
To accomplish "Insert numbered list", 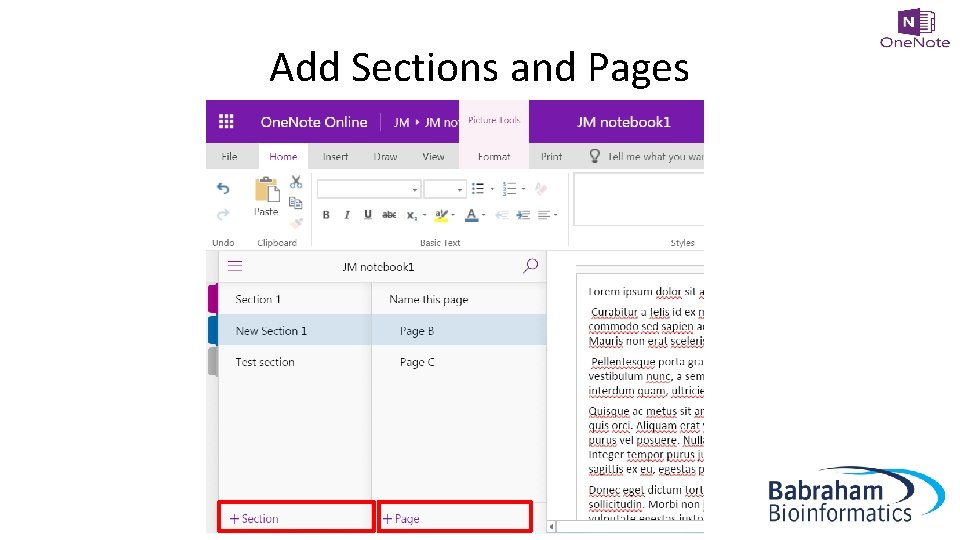I will pos(509,189).
